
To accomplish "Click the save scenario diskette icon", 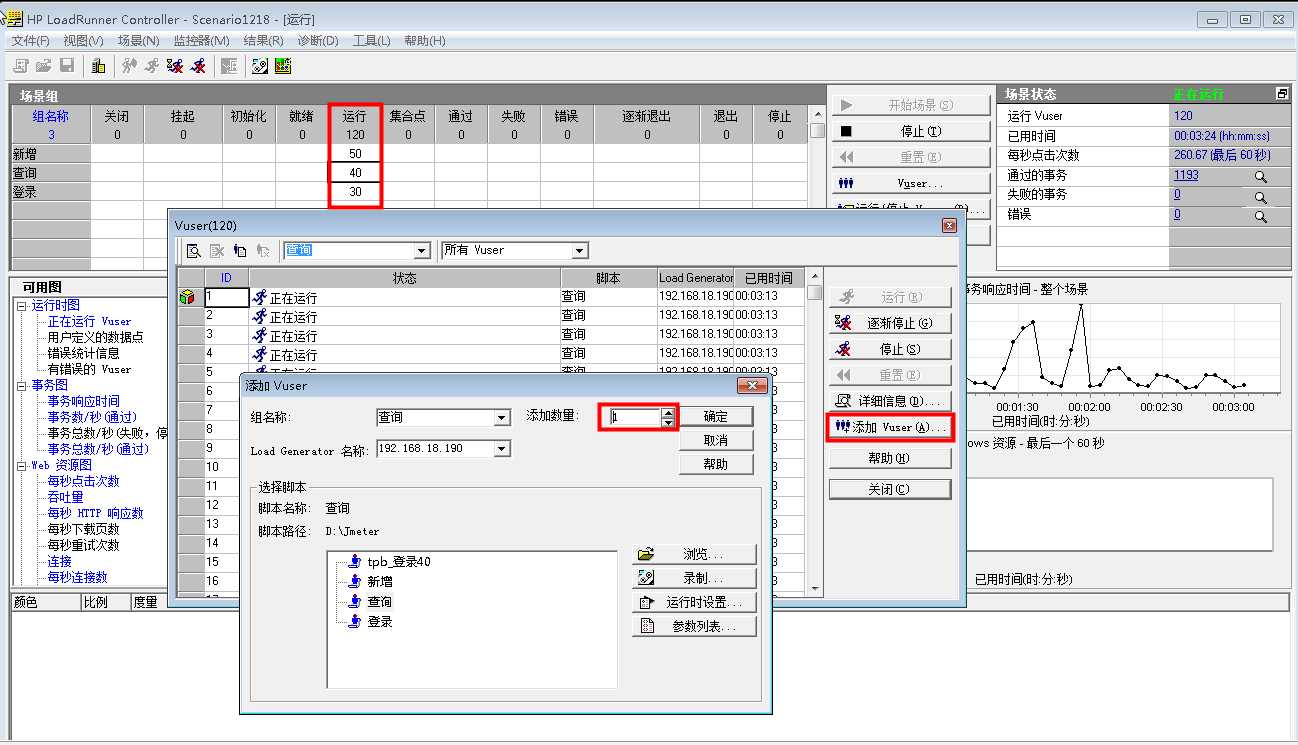I will pos(67,66).
